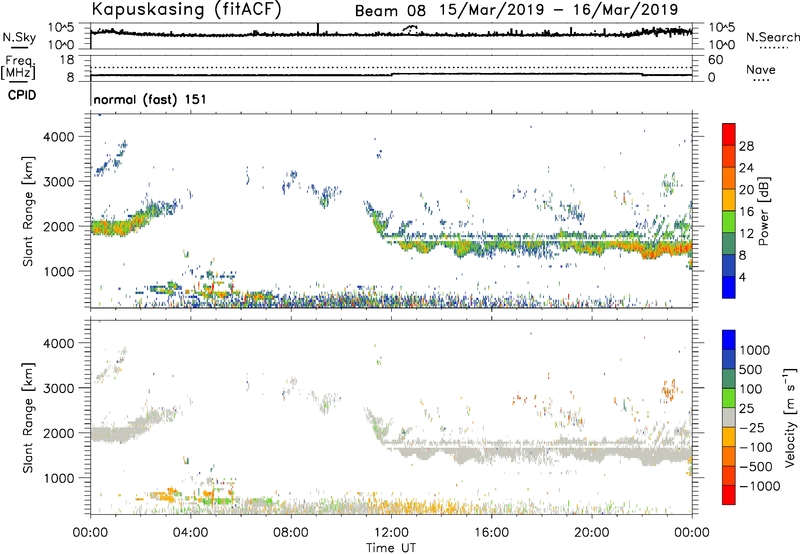This screenshot has width=800, height=554.
Task: Click the CPID label
Action: [22, 95]
